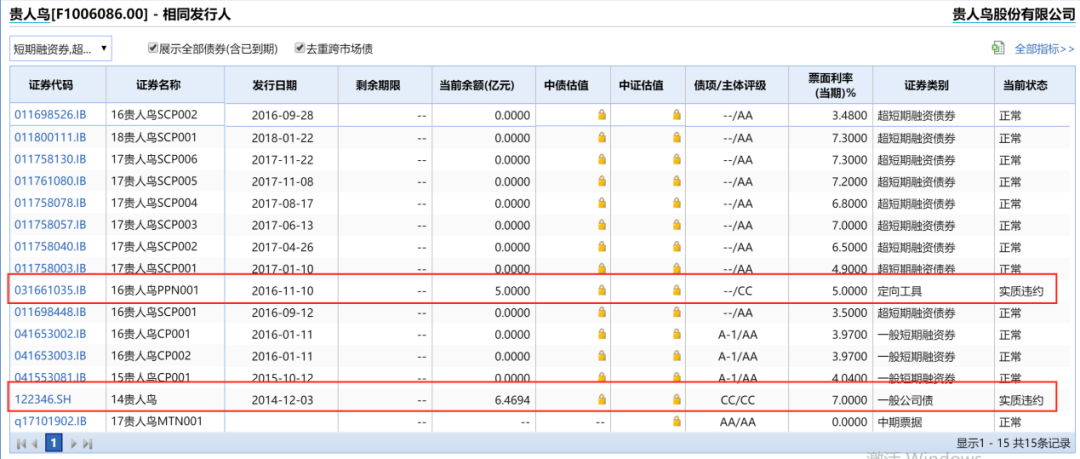Viewport: 1080px width, 459px height.
Task: Select page number 1 in pagination
Action: point(54,442)
